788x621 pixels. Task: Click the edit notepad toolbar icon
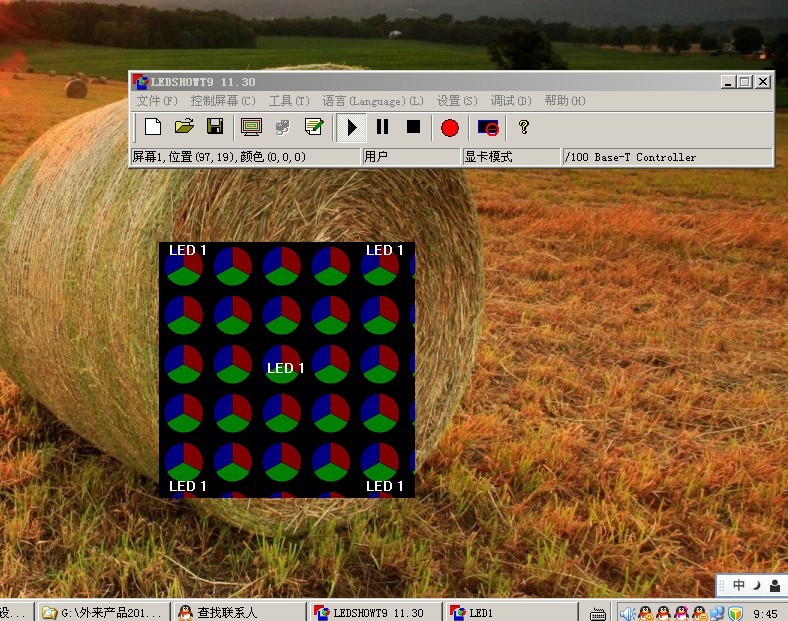tap(314, 127)
